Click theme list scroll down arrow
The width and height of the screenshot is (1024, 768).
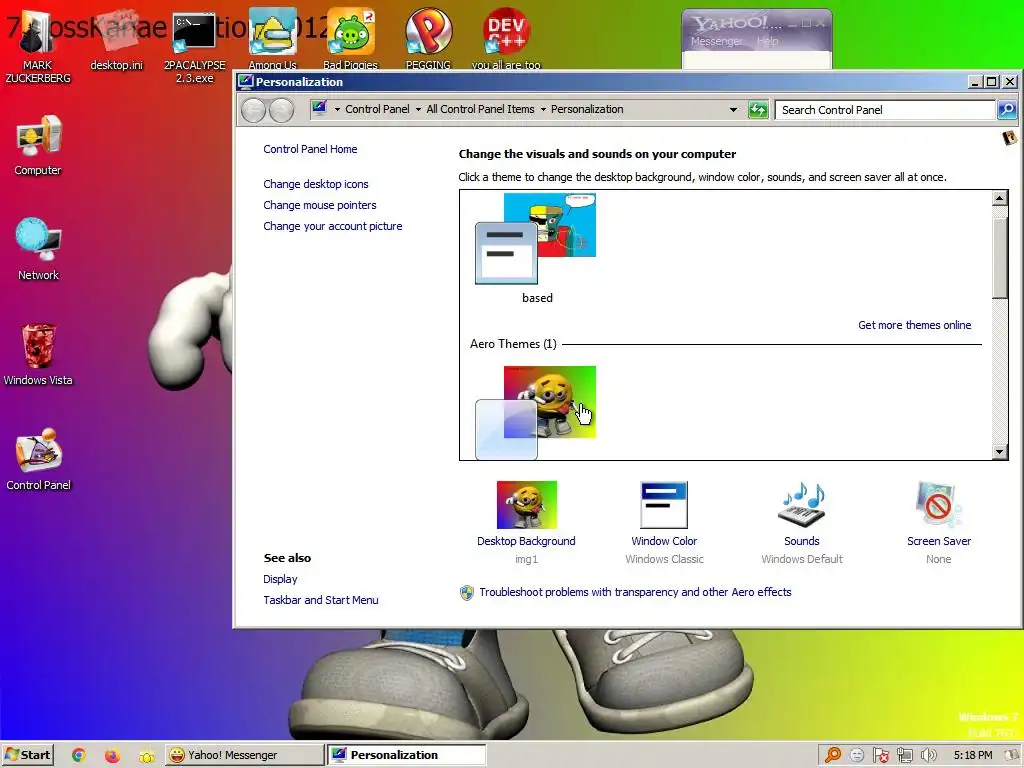coord(1000,451)
